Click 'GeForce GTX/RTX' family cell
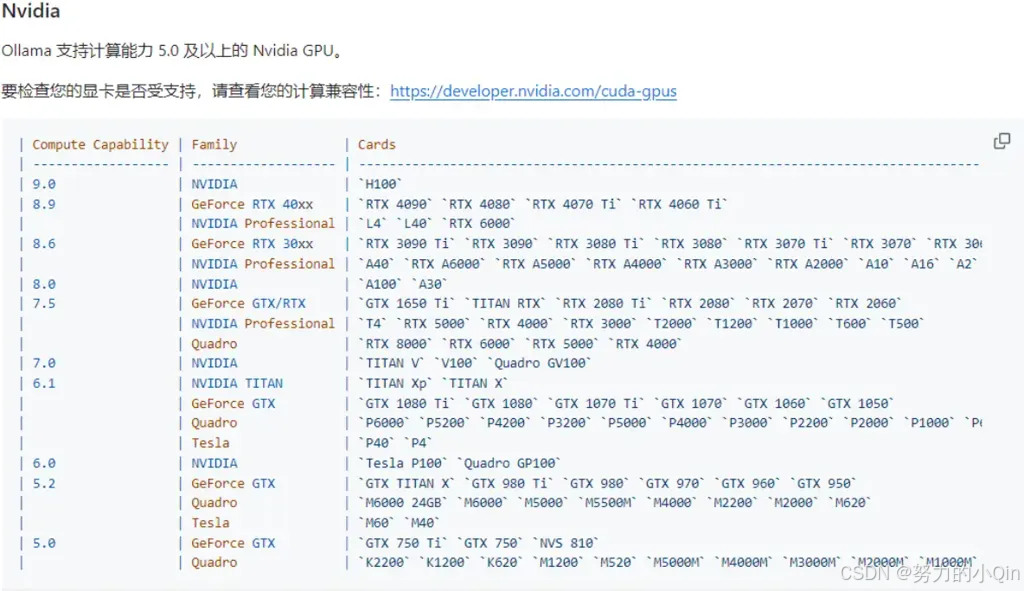The image size is (1024, 591). coord(248,304)
